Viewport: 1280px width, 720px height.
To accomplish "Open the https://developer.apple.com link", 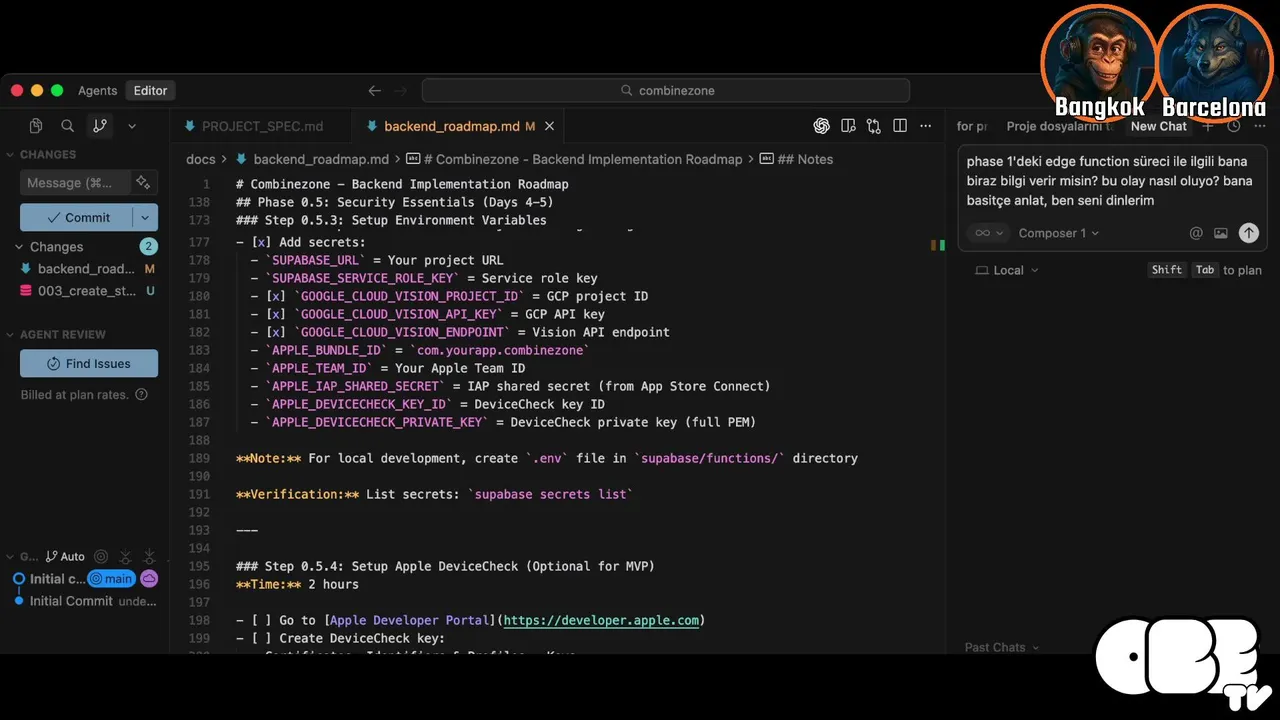I will [x=601, y=620].
